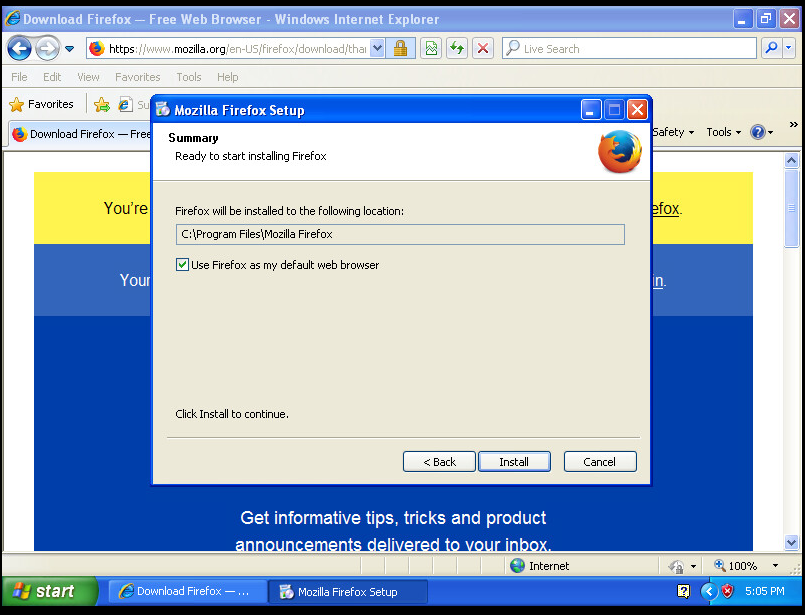
Task: Click the 100% zoom level button
Action: click(736, 566)
